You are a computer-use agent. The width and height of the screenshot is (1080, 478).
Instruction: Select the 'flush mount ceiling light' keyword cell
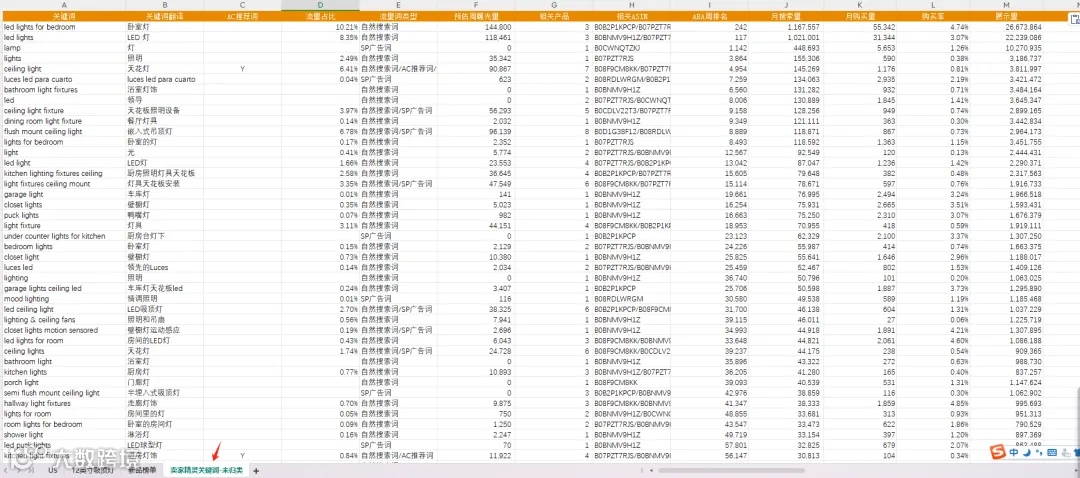(x=63, y=132)
